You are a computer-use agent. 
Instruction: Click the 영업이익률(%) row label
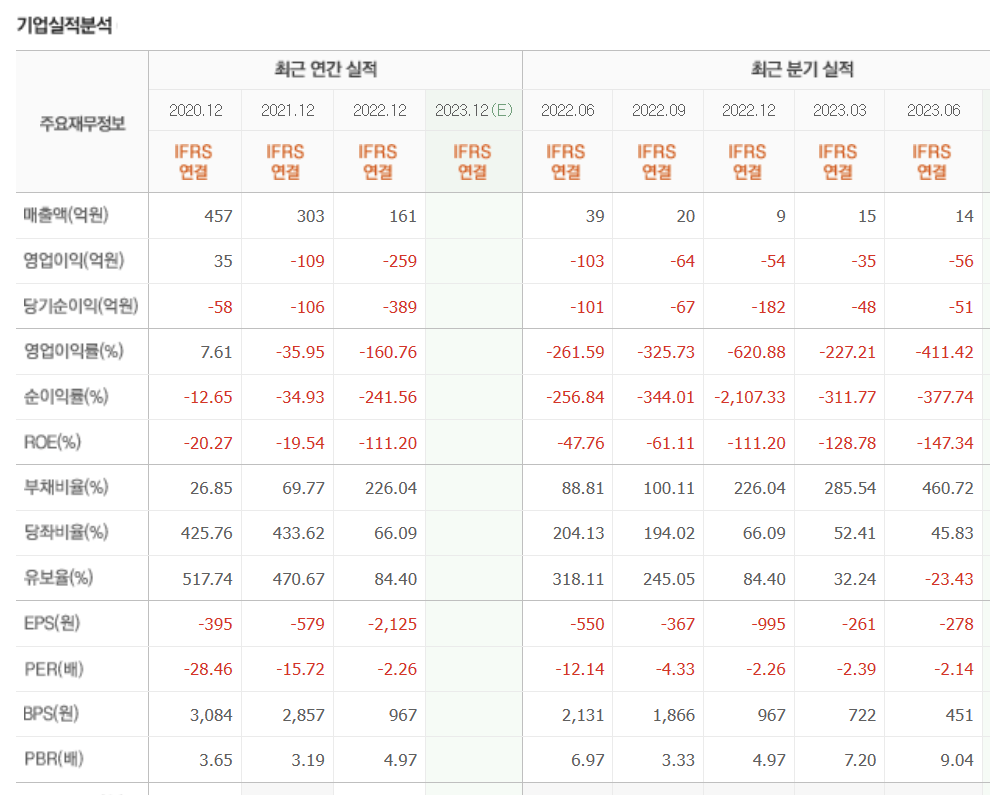point(73,351)
